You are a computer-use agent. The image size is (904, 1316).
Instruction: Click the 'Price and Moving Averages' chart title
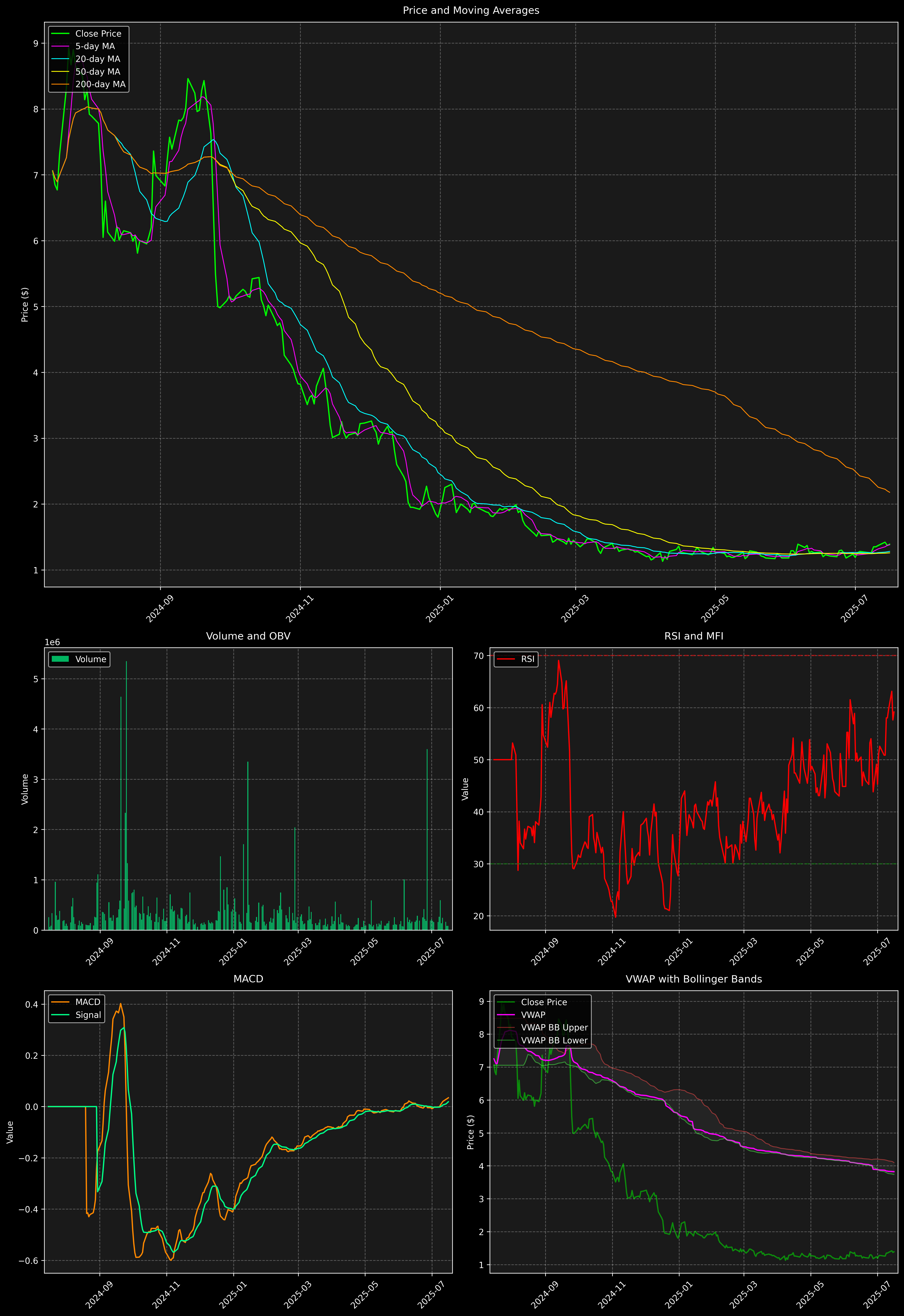pos(471,10)
